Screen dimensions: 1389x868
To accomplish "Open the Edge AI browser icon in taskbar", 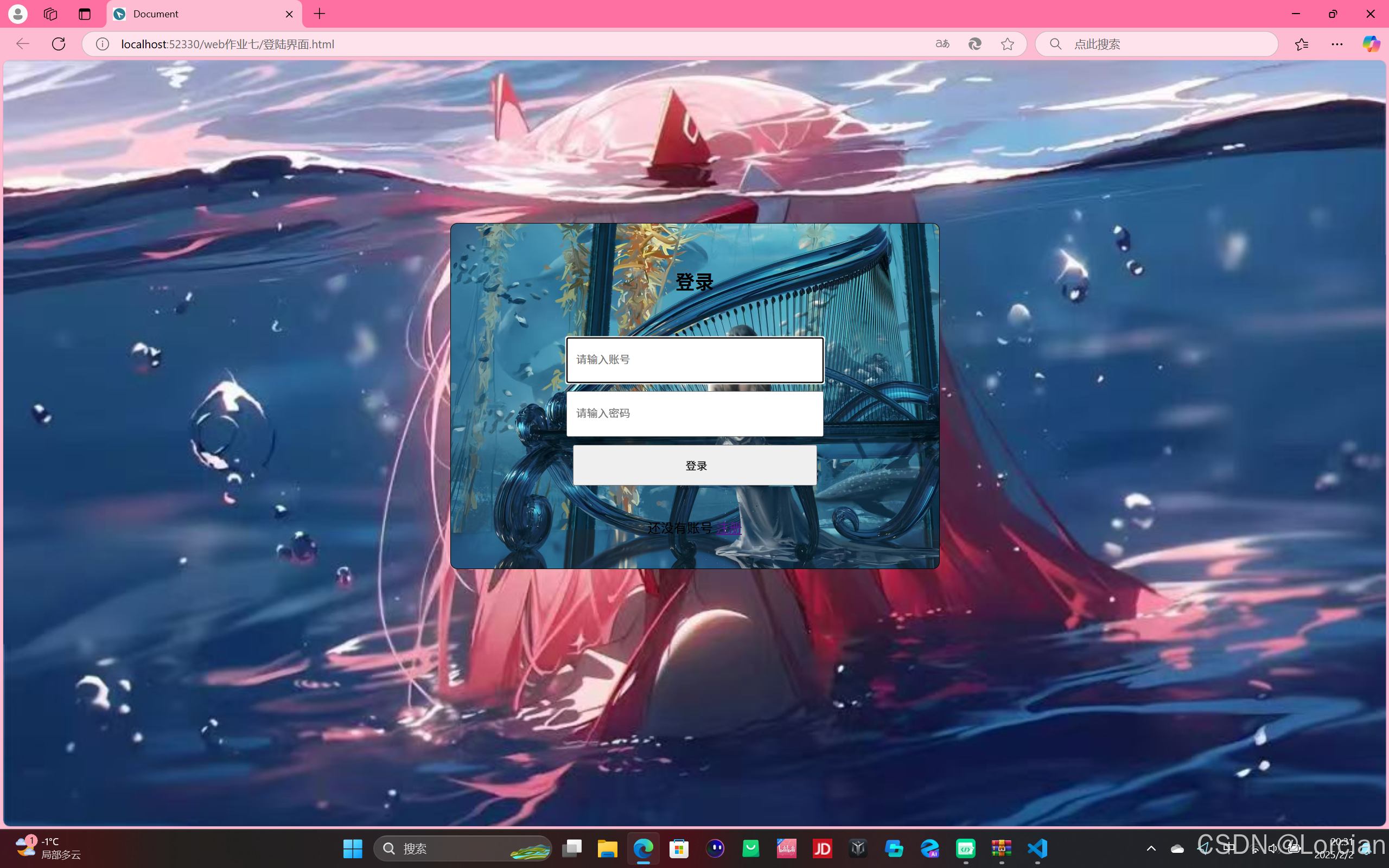I will (x=930, y=848).
